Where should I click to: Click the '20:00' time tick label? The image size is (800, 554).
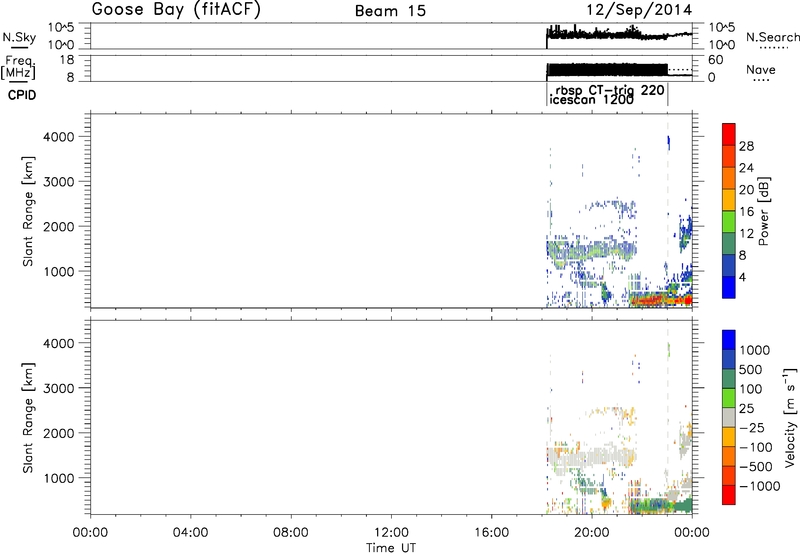592,533
